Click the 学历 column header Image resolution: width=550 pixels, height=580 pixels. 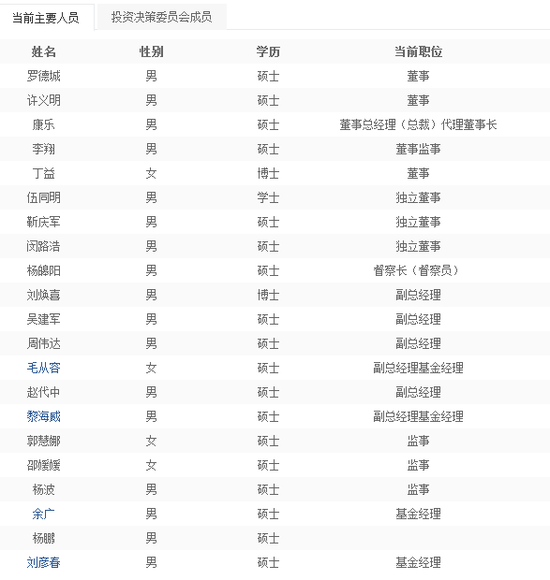coord(268,52)
